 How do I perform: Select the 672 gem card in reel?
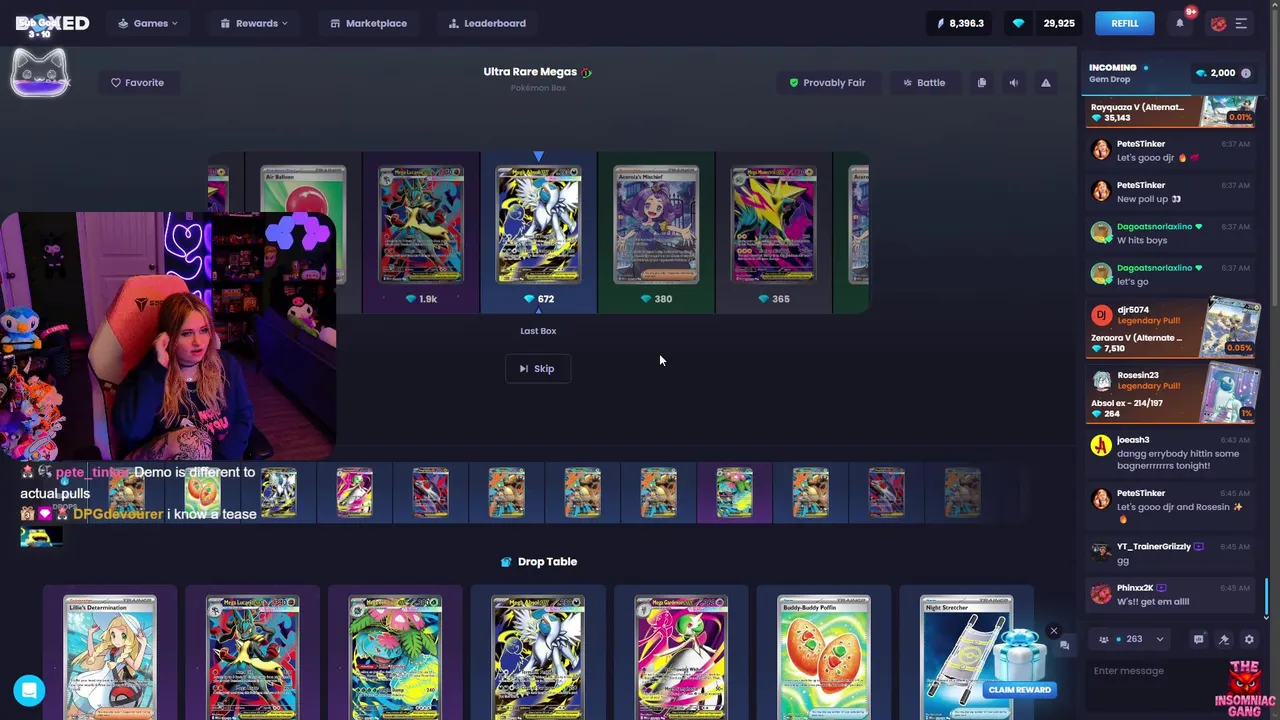pyautogui.click(x=538, y=233)
